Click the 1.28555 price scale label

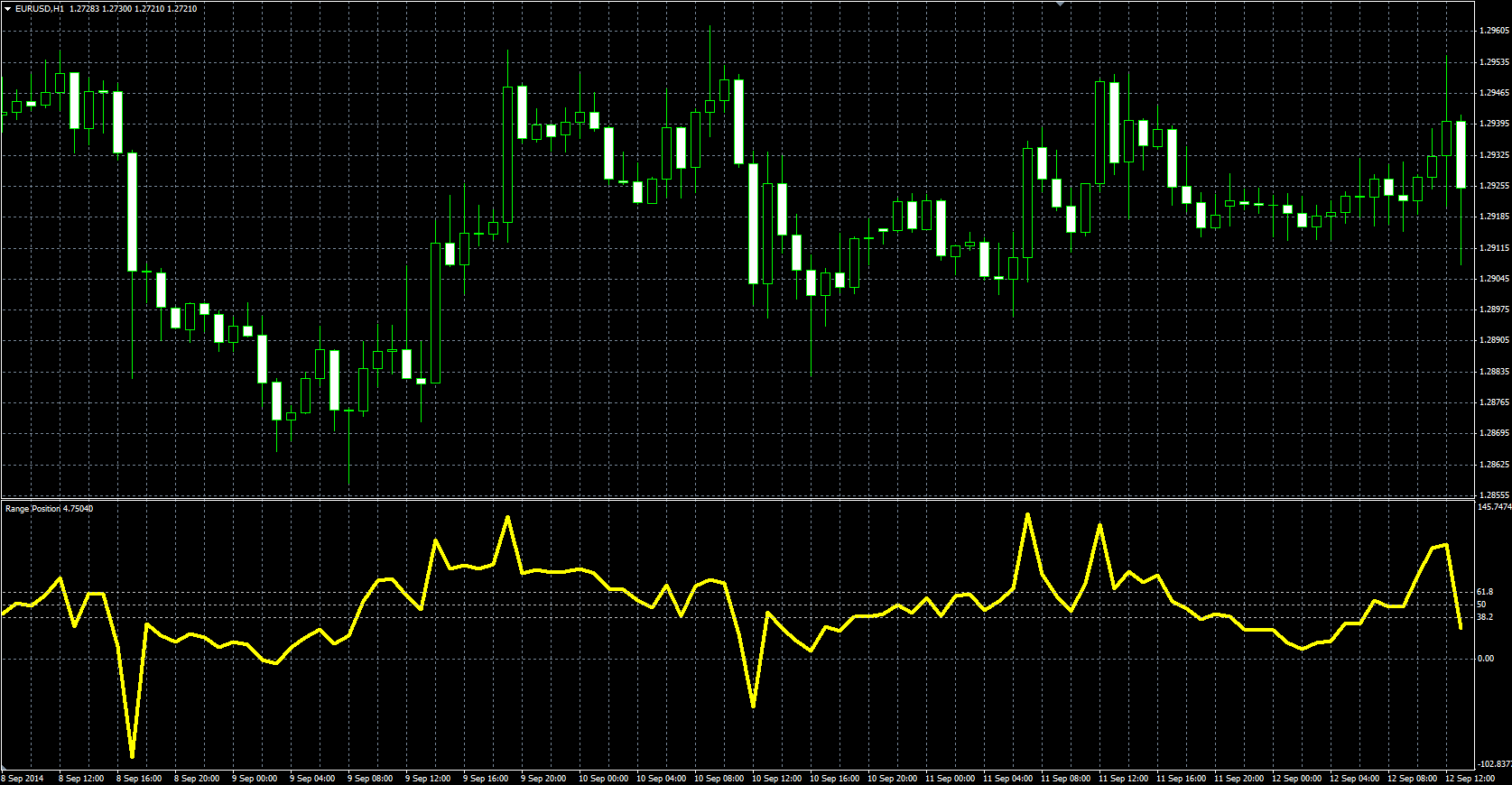pos(1494,495)
